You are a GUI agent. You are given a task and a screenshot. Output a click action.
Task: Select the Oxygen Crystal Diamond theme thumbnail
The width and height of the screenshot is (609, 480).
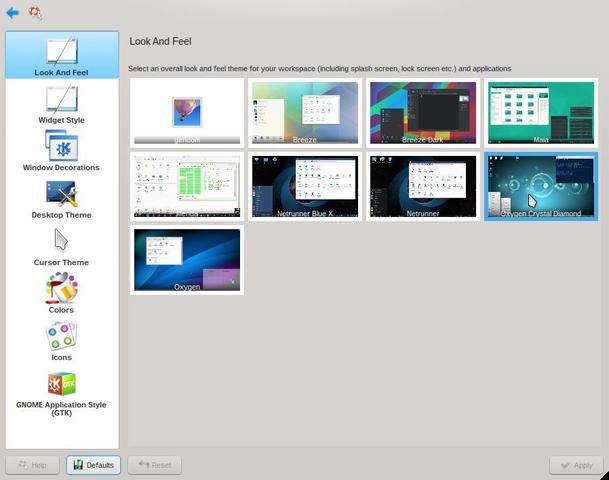pyautogui.click(x=541, y=186)
